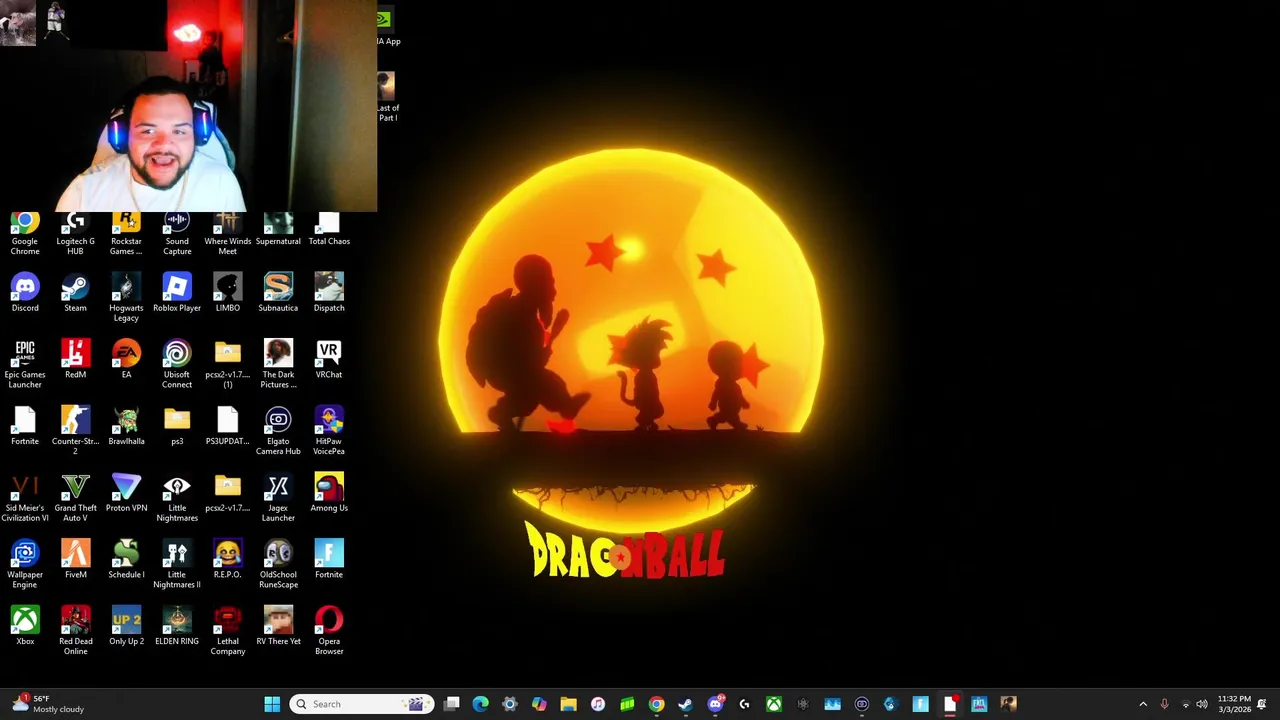Select the Red Dead Online desktop icon

point(75,631)
